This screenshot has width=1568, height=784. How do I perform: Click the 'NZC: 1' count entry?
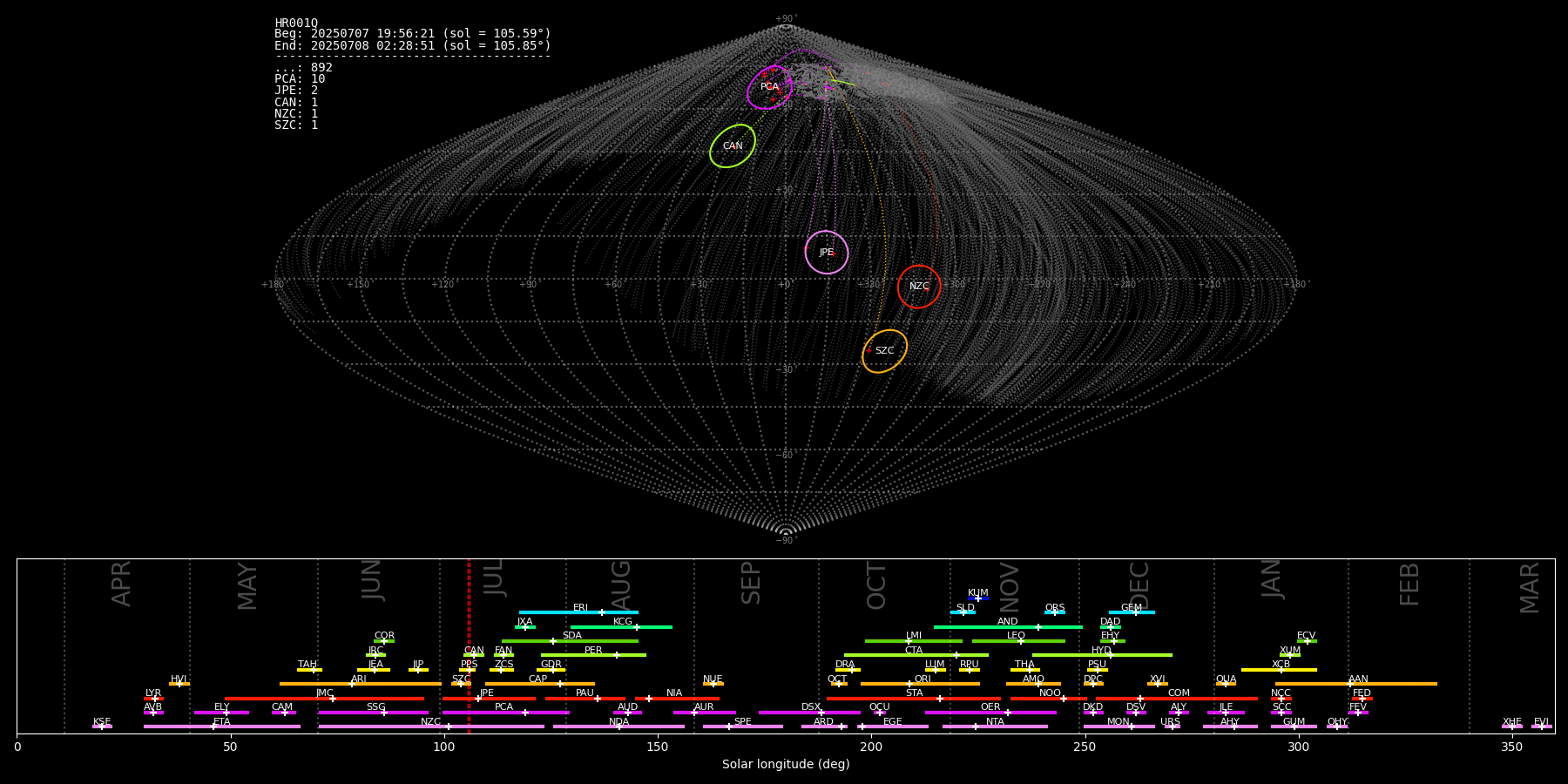296,113
